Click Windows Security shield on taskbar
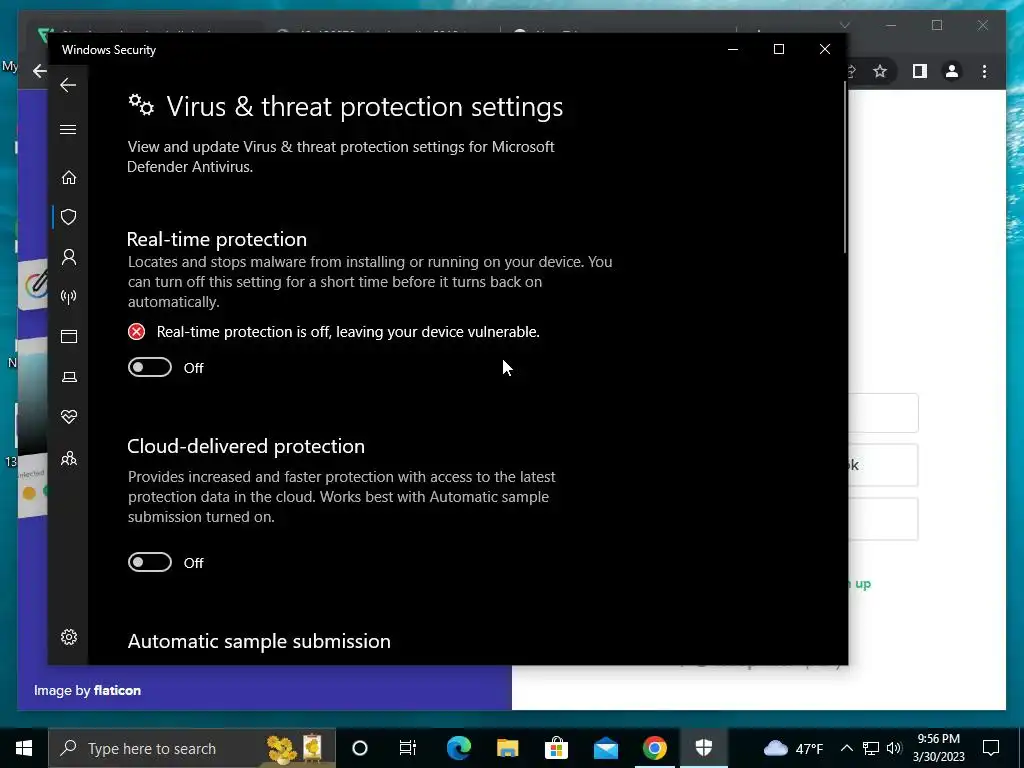1024x768 pixels. [x=703, y=748]
